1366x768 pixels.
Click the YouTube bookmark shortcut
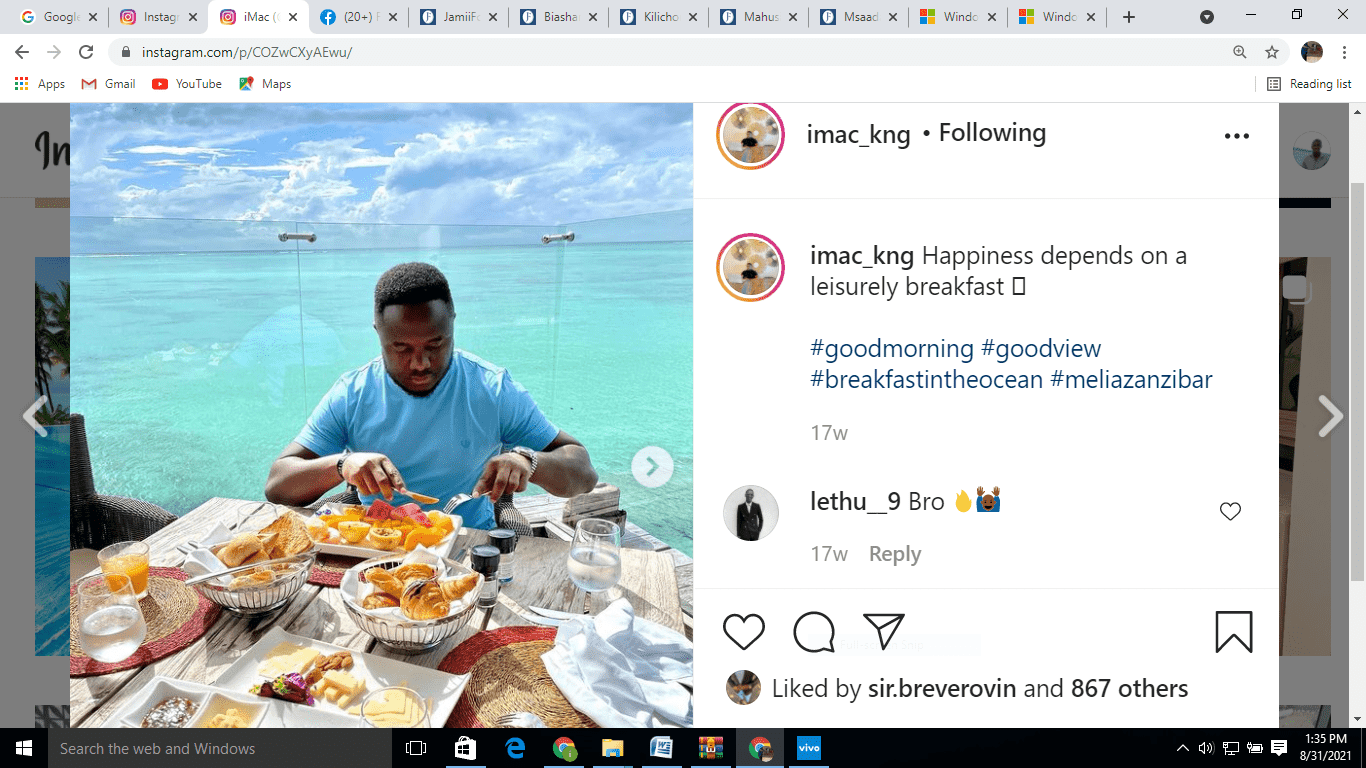(x=187, y=84)
